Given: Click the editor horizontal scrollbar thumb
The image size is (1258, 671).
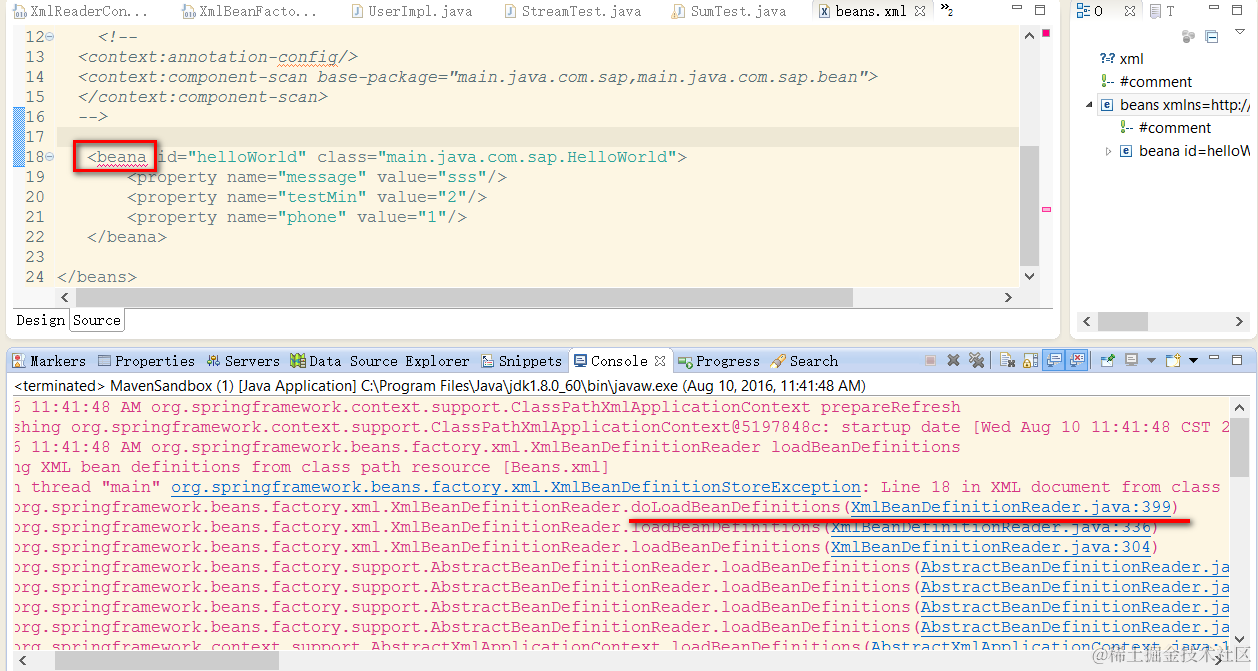Looking at the screenshot, I should (464, 298).
